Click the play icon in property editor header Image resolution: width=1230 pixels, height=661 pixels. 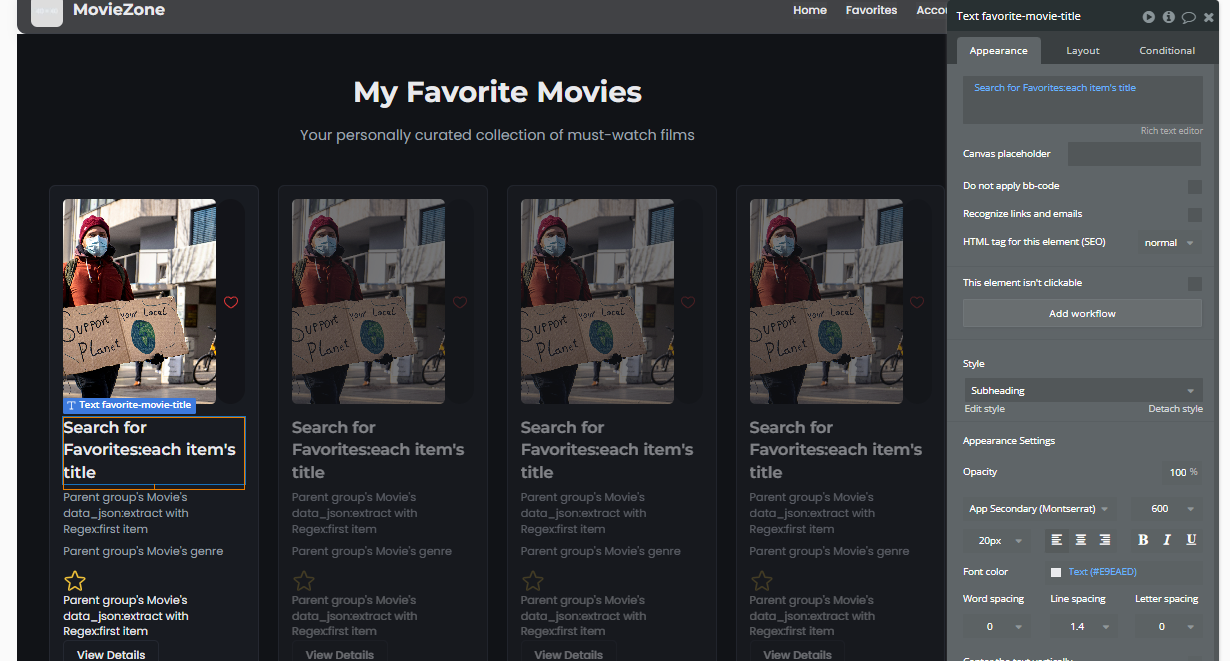(x=1149, y=17)
